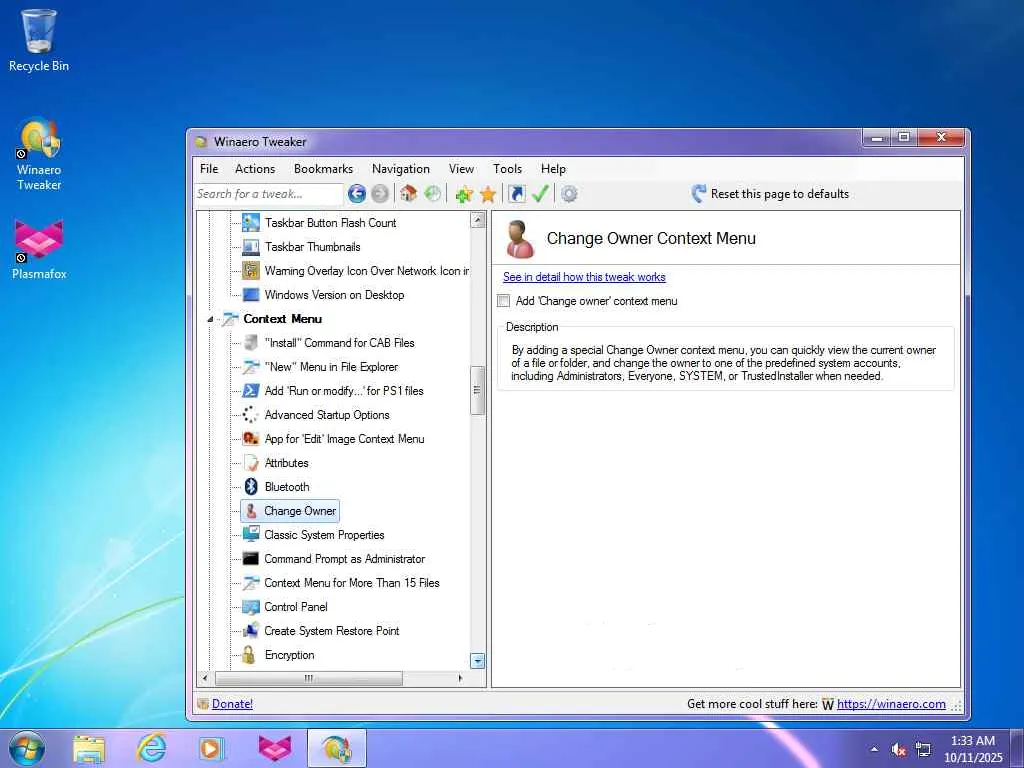
Task: Open the Help menu
Action: point(553,168)
